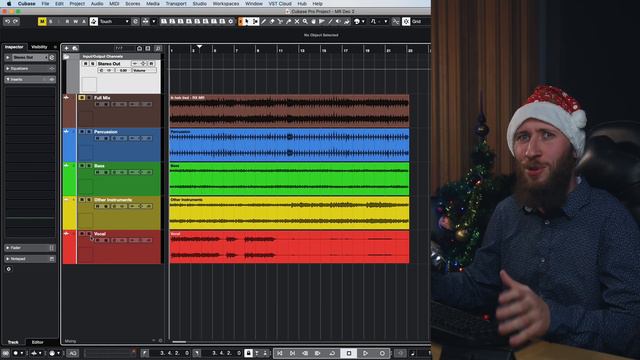Open the VST Cloud menu
The image size is (640, 360).
(280, 3)
